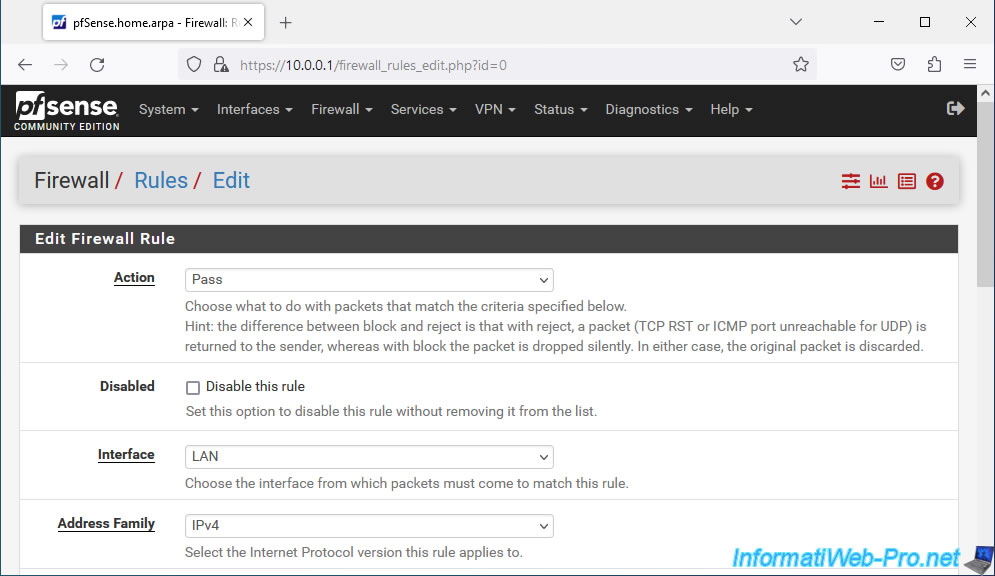This screenshot has height=576, width=995.
Task: Open the Action dropdown showing Pass
Action: click(369, 280)
